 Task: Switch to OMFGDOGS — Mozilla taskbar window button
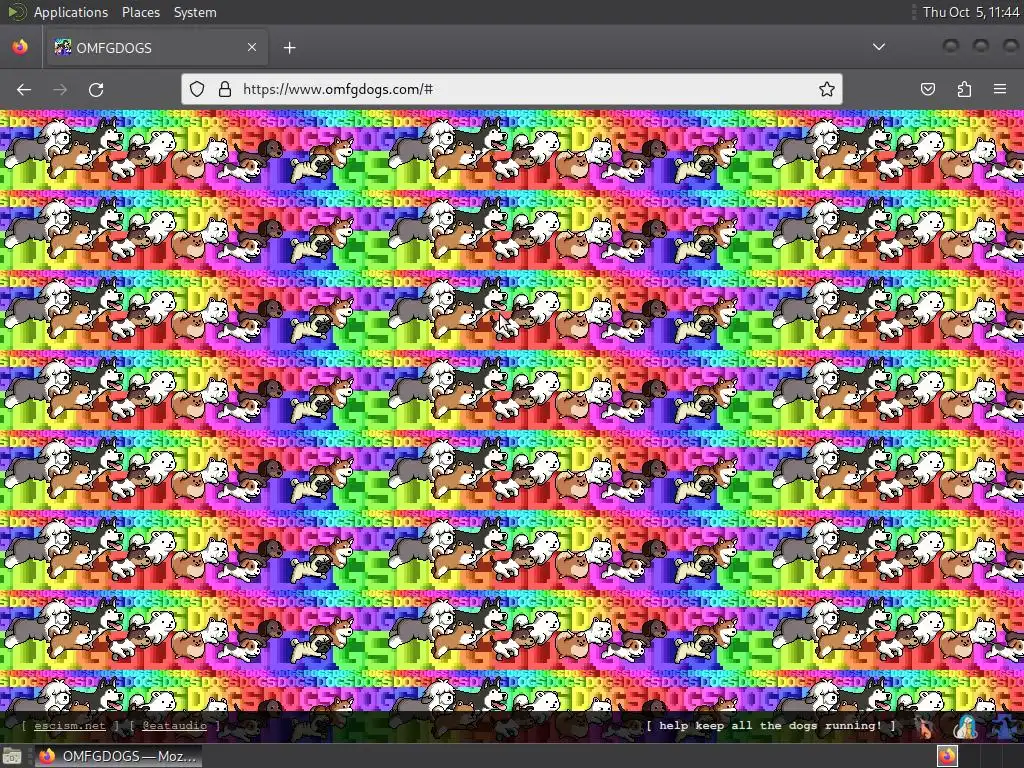118,756
